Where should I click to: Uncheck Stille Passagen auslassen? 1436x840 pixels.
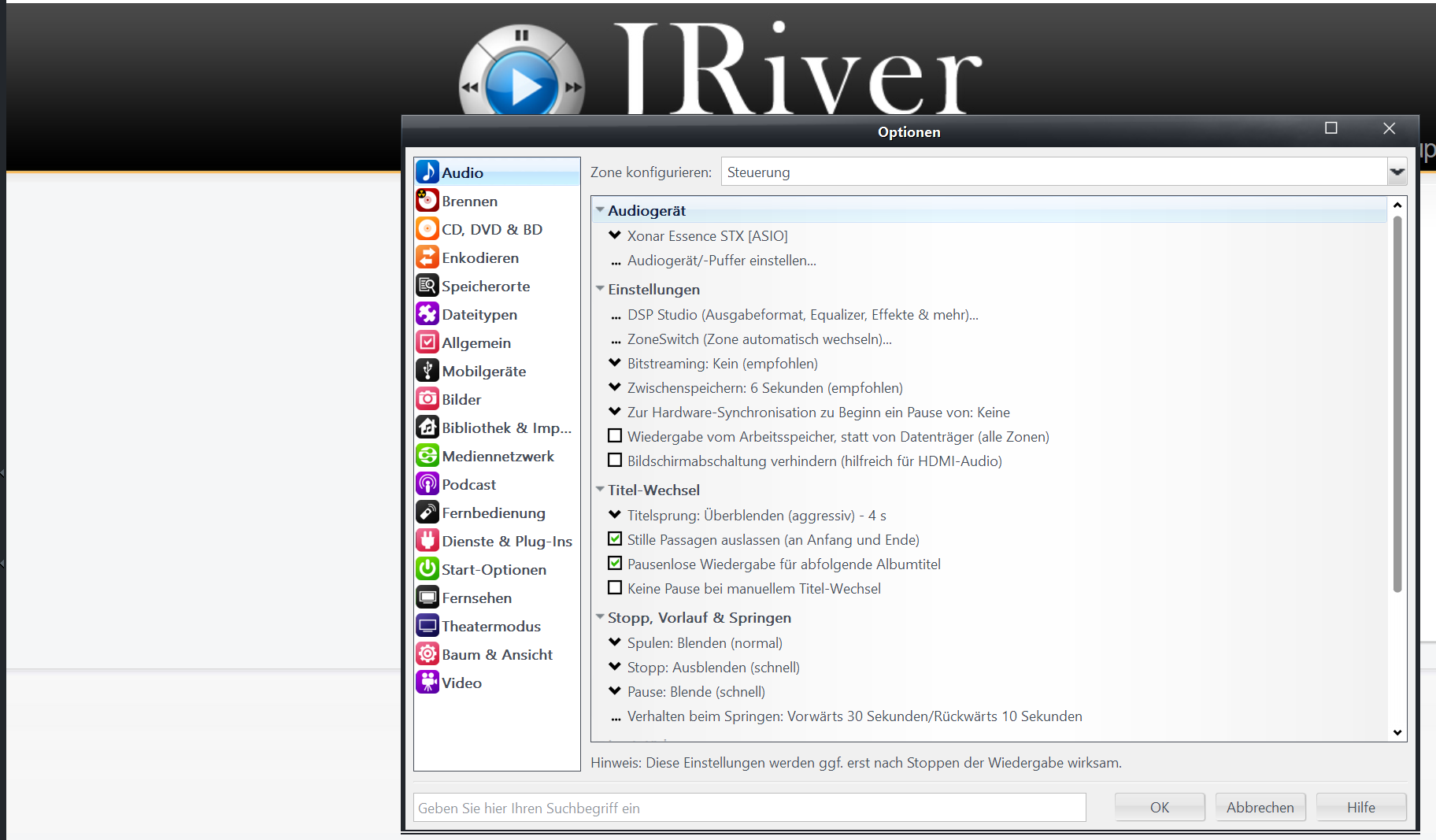615,538
